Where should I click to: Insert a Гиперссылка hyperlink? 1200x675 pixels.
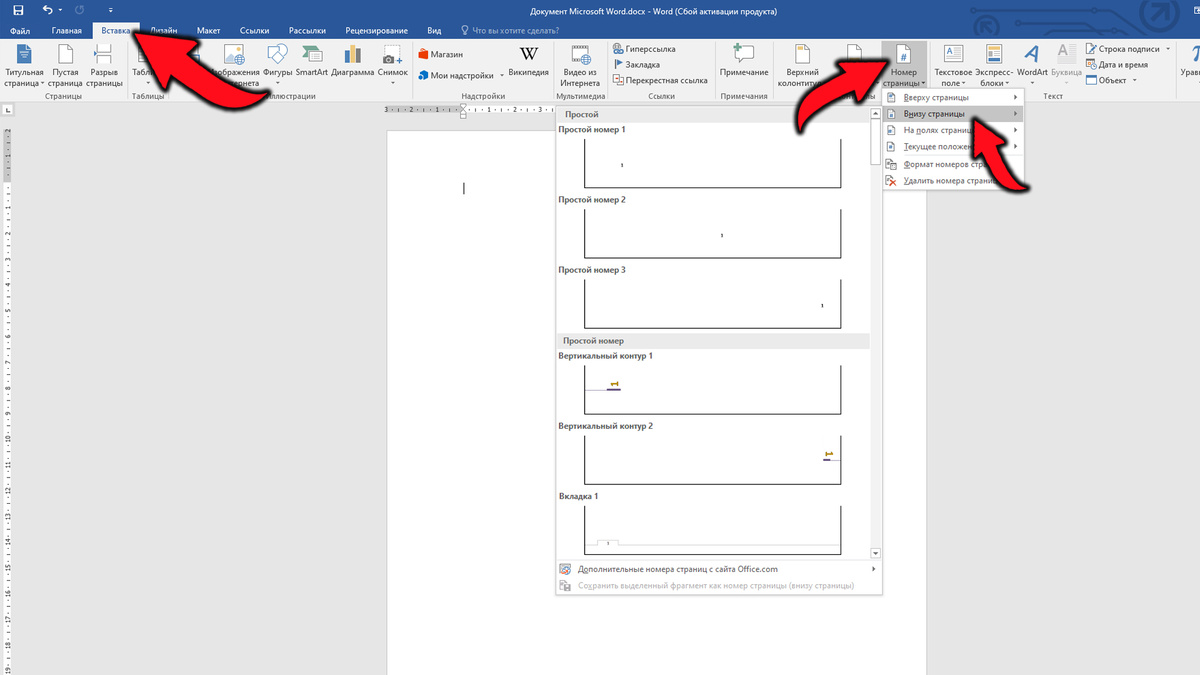[645, 49]
